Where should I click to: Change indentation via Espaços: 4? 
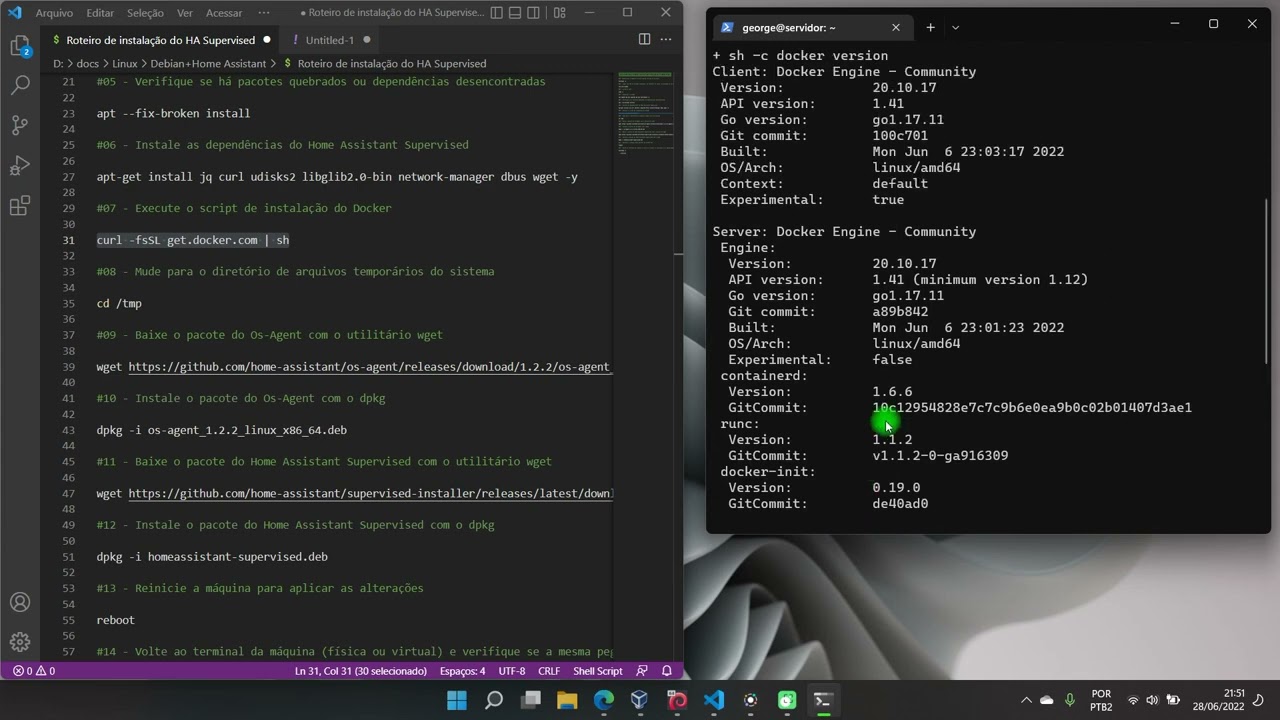[x=462, y=671]
